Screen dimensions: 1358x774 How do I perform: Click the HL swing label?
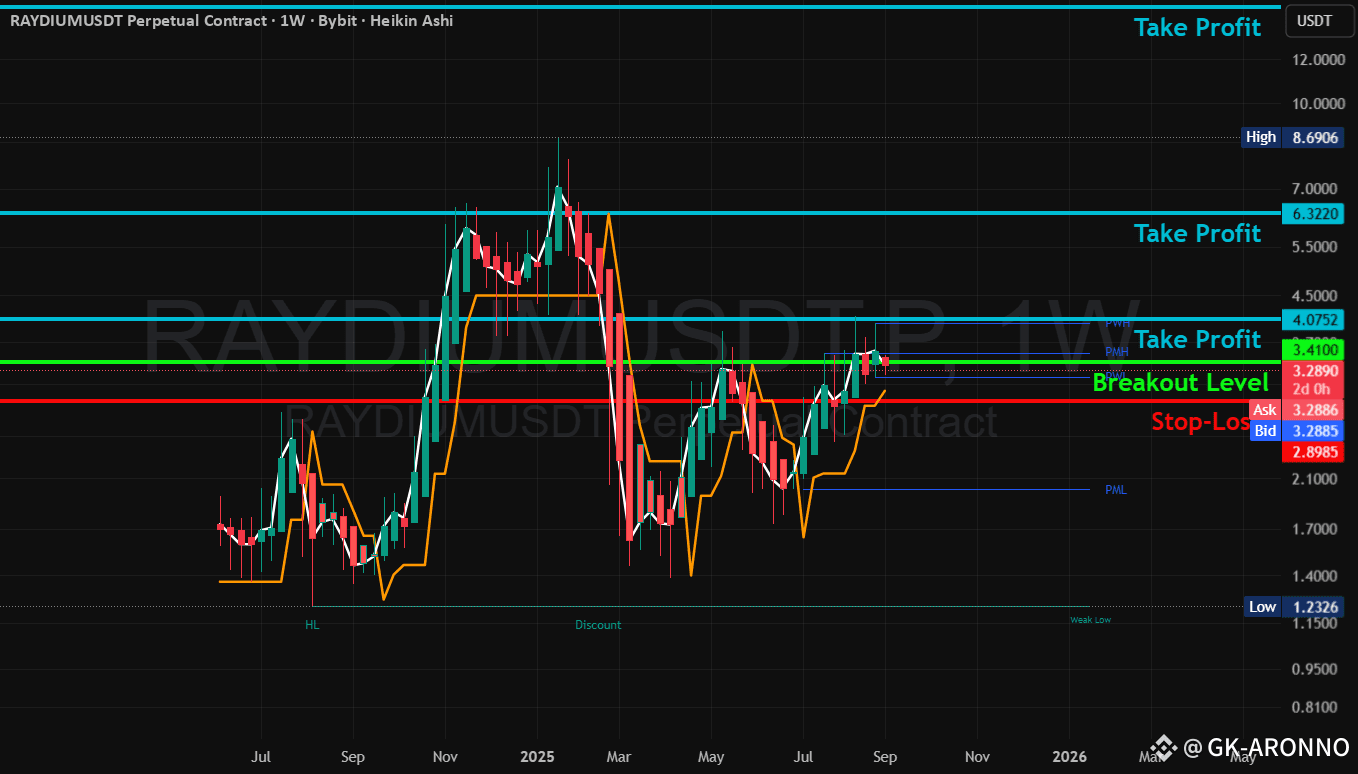pos(312,625)
